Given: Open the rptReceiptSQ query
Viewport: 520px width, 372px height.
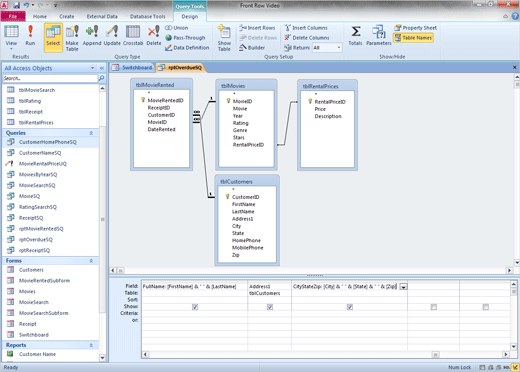Looking at the screenshot, I should click(x=34, y=250).
